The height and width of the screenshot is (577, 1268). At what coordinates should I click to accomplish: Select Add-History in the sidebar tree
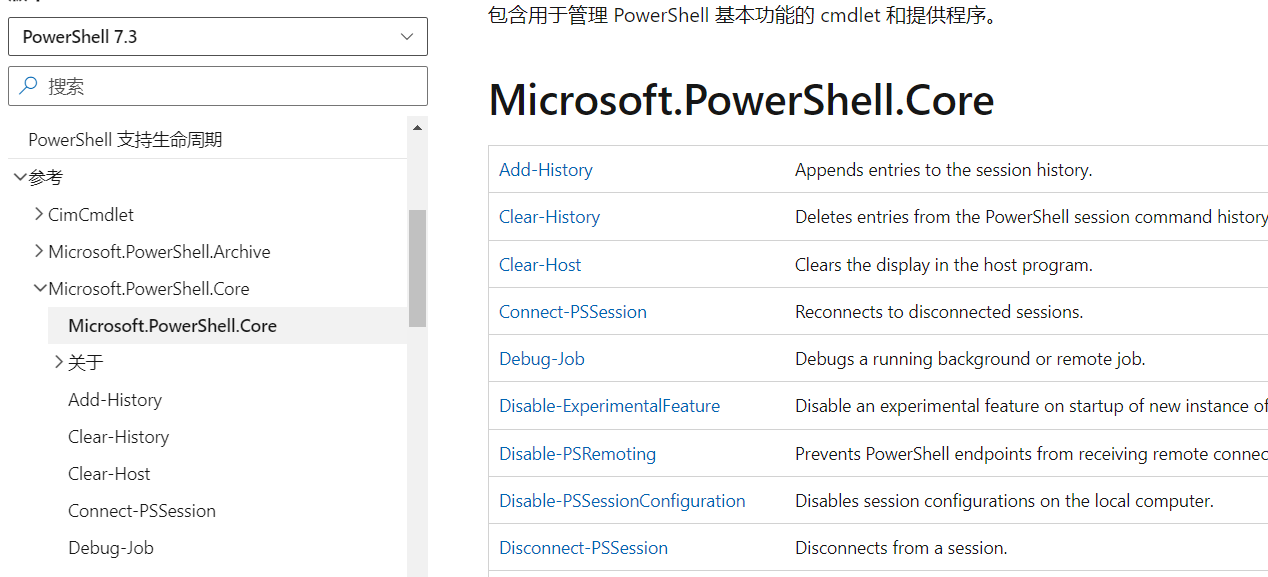coord(114,399)
